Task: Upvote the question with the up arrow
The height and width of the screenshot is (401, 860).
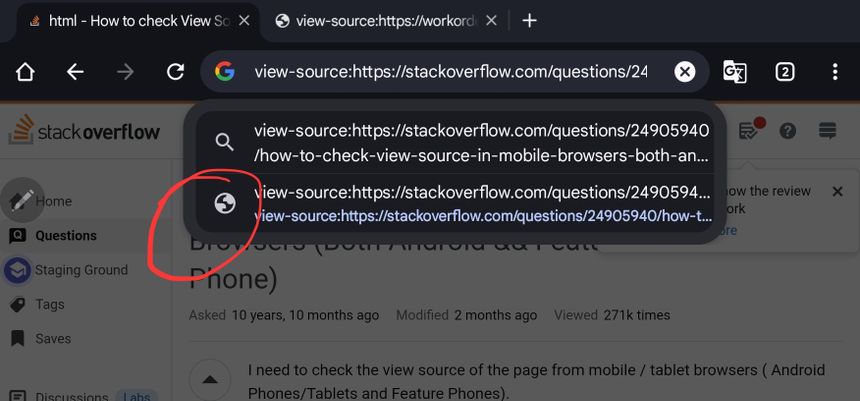Action: coord(210,380)
